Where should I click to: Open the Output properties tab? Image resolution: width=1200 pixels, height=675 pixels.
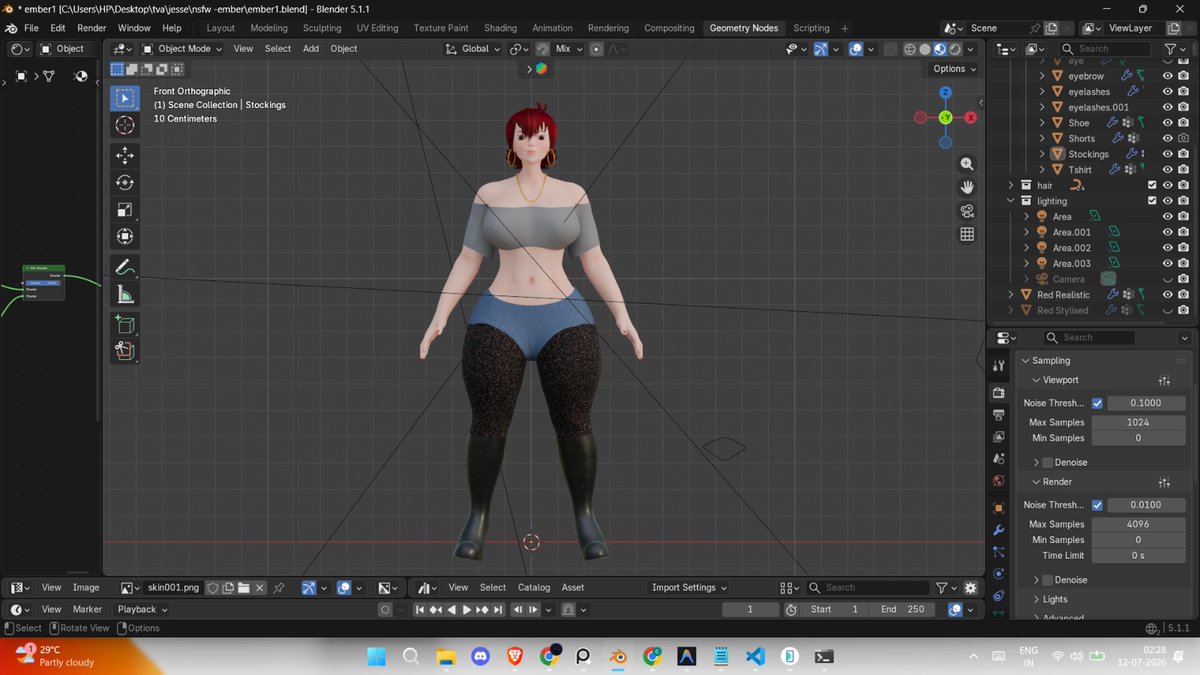click(x=998, y=414)
